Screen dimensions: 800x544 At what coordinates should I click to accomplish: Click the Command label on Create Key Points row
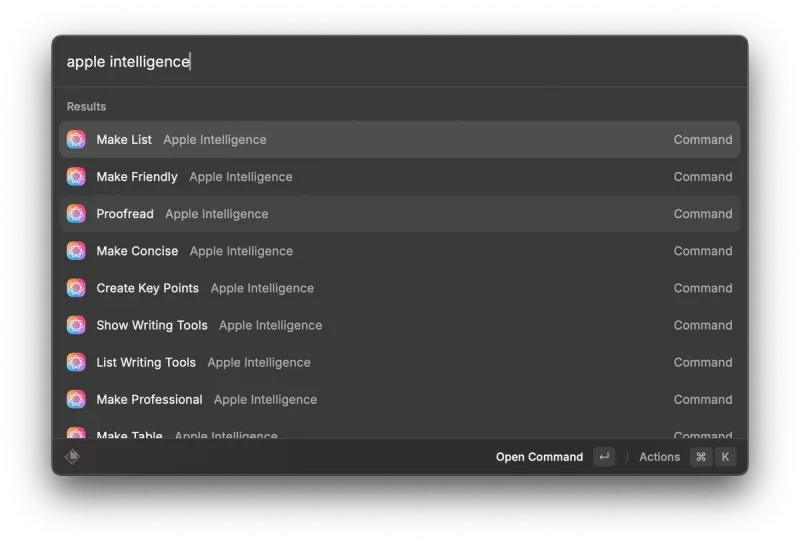coord(703,288)
